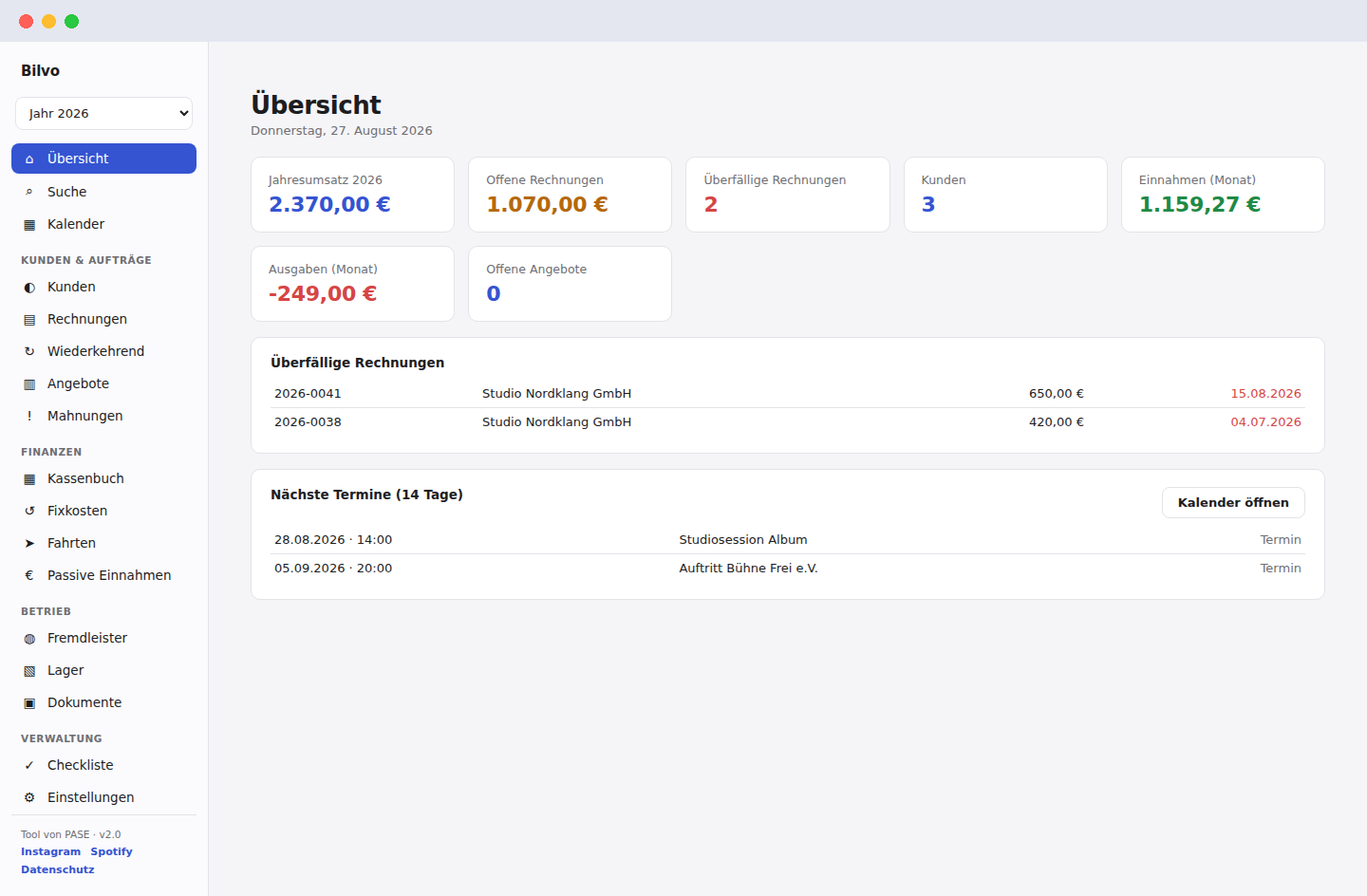The height and width of the screenshot is (896, 1367).
Task: Click the gear icon beside Einstellungen
Action: [x=29, y=798]
